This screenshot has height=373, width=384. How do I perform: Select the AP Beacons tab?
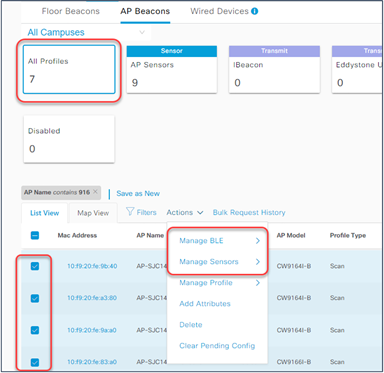pyautogui.click(x=145, y=11)
